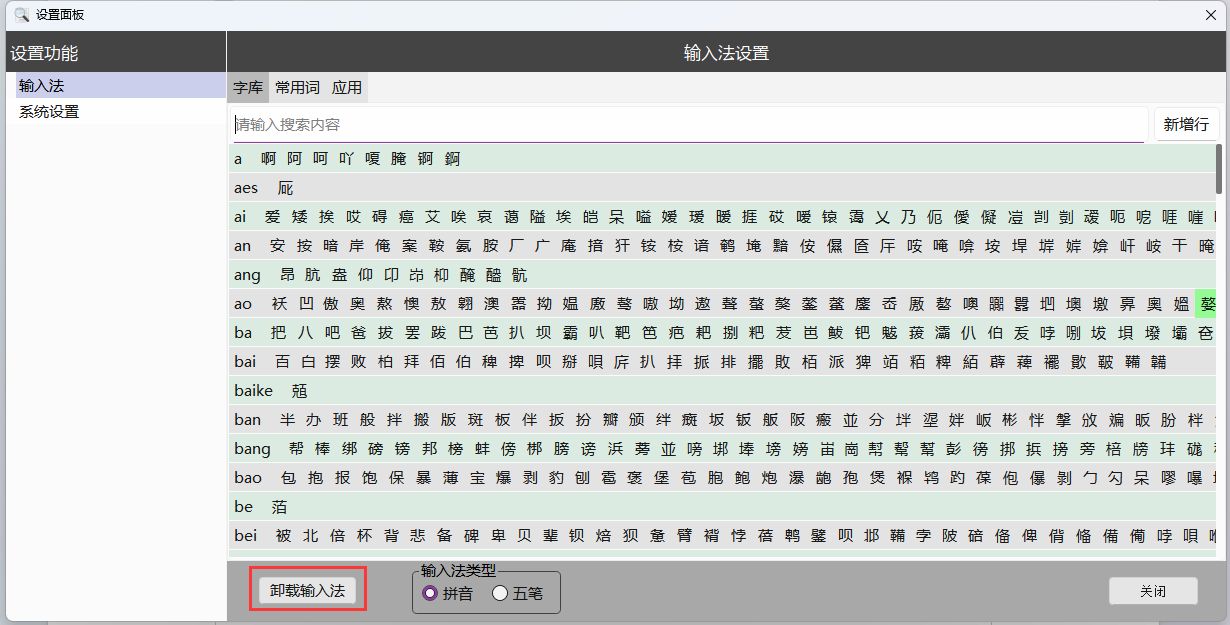Select 系统设置 in the left sidebar
The image size is (1230, 625).
(49, 112)
